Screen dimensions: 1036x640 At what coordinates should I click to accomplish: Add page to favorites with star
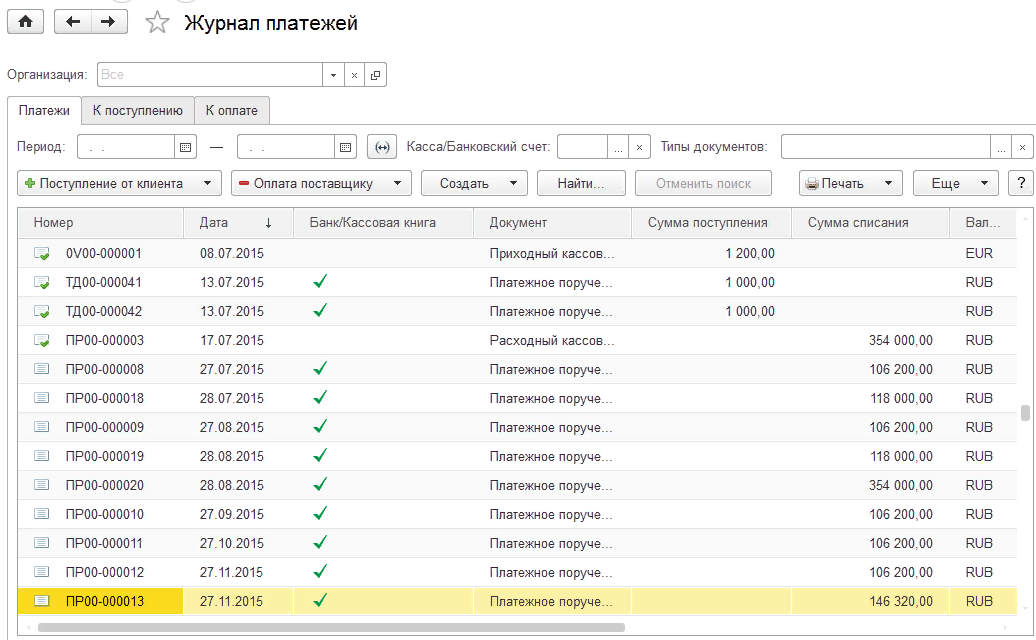pos(157,23)
